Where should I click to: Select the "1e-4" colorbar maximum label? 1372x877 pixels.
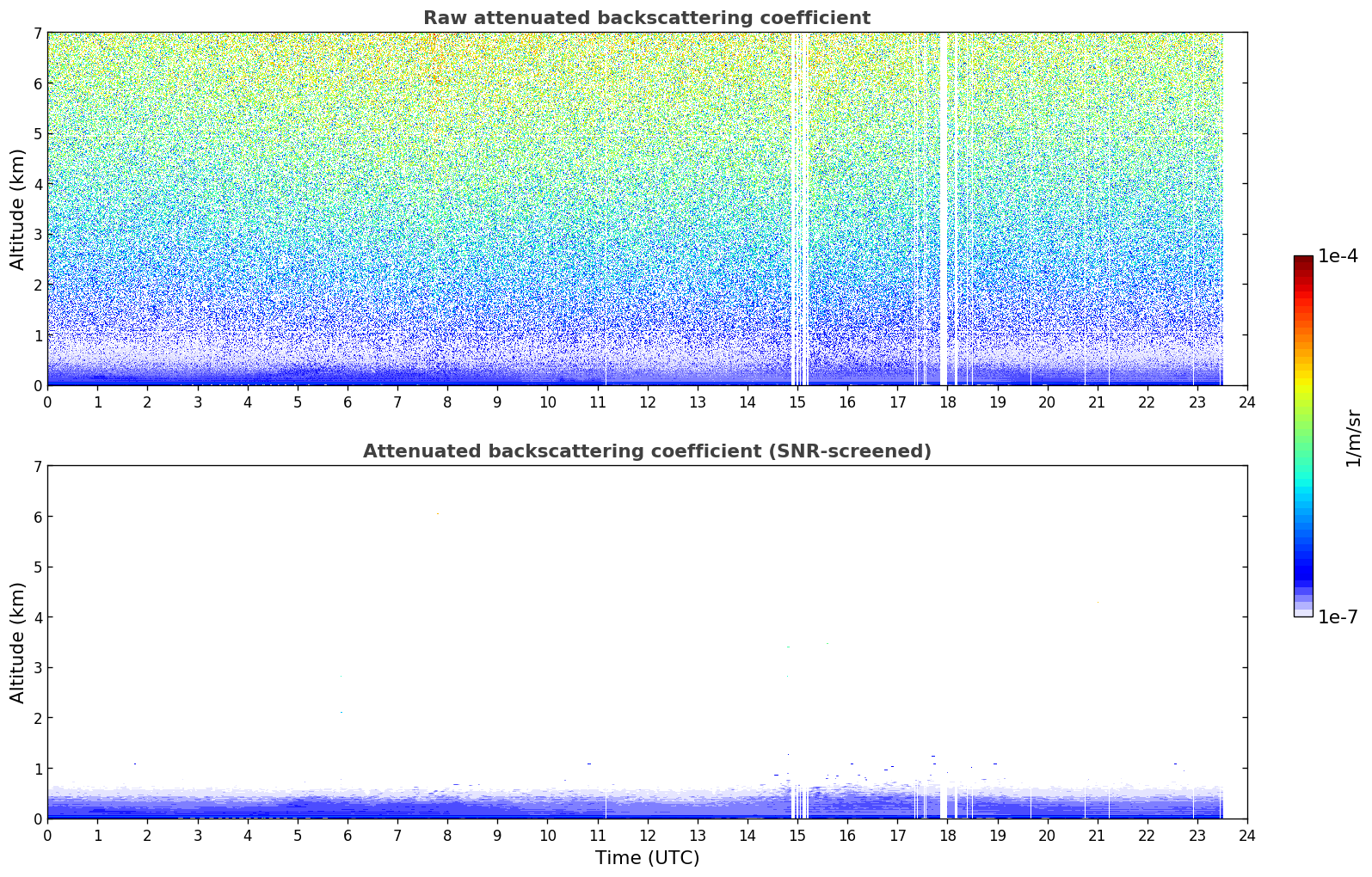pos(1338,256)
